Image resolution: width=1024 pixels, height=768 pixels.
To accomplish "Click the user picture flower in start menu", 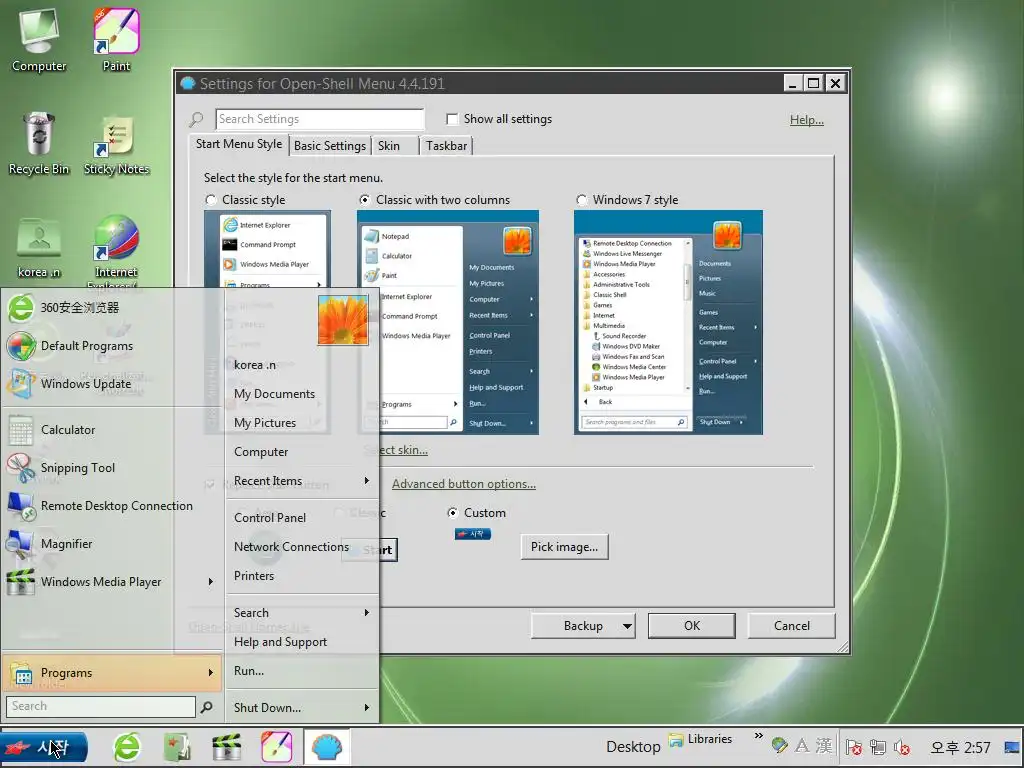I will (344, 320).
